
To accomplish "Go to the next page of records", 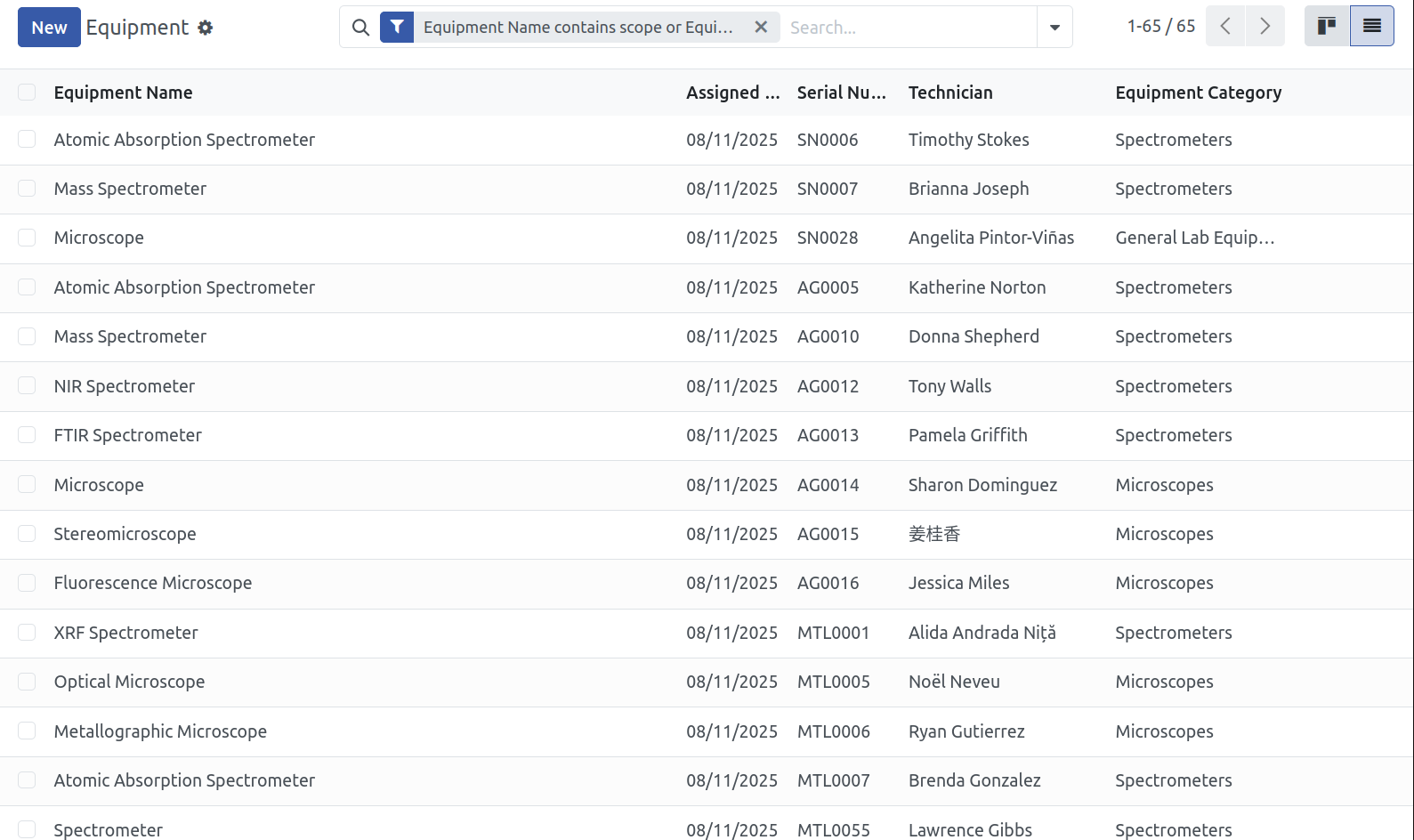I will (x=1265, y=27).
